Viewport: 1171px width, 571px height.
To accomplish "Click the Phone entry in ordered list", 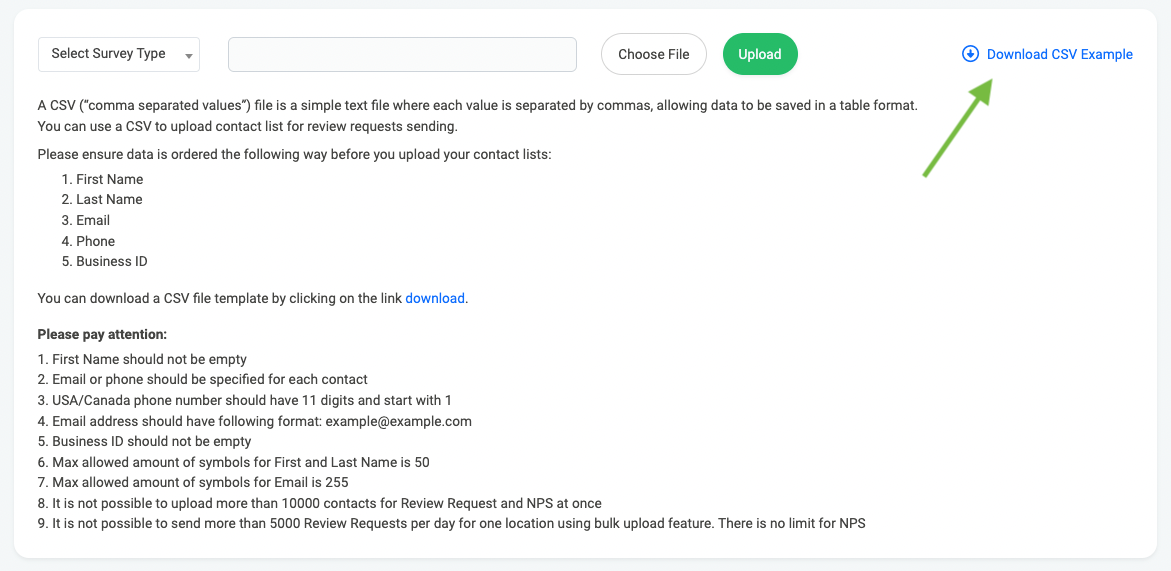I will point(88,241).
